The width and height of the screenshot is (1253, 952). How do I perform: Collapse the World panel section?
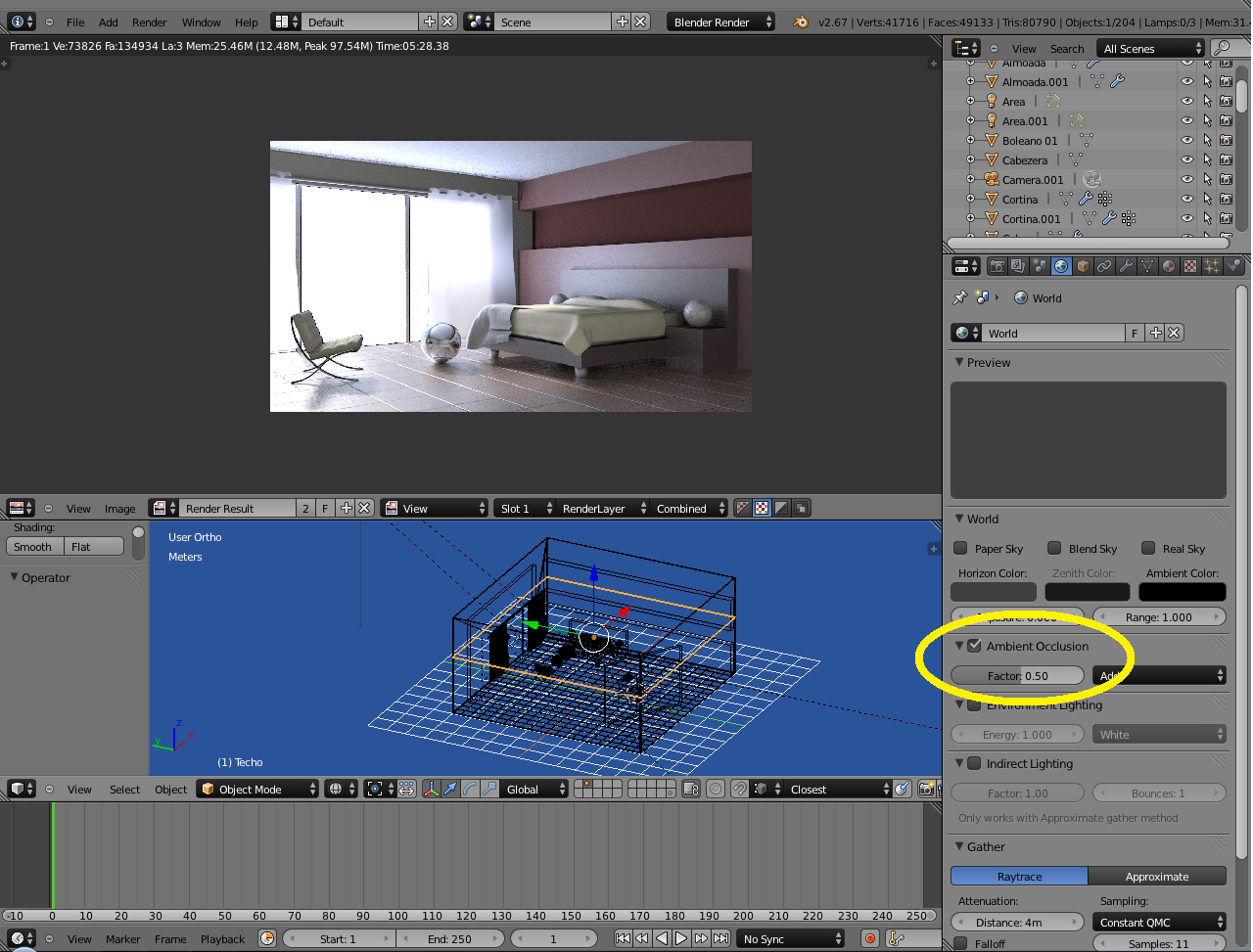(x=959, y=519)
